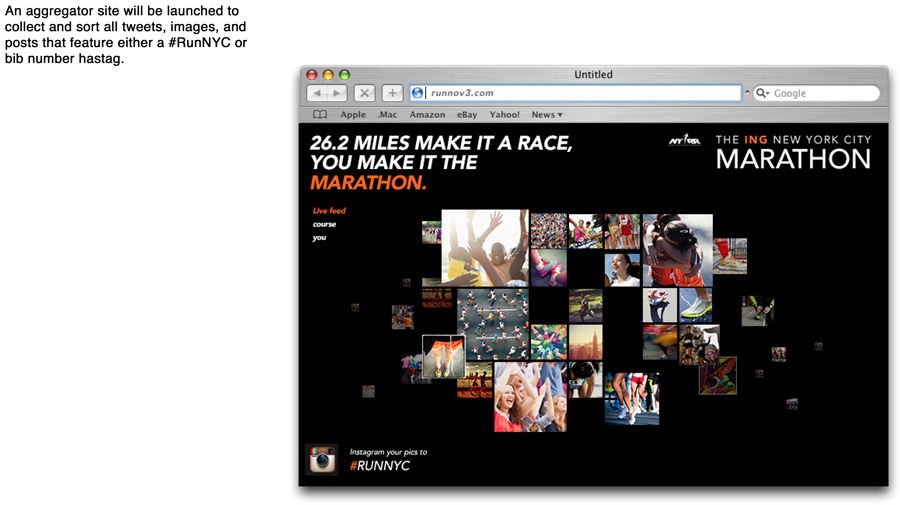Open the runners legs in blue photo
900x505 pixels.
(631, 399)
